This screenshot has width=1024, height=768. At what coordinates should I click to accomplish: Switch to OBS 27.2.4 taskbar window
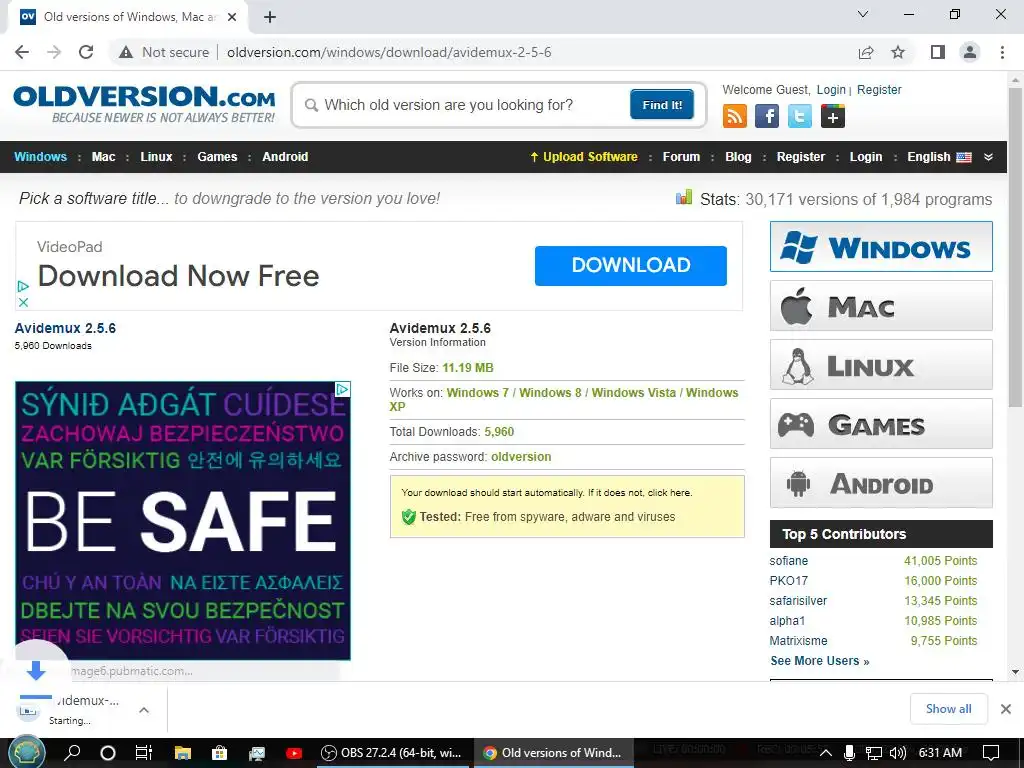392,752
